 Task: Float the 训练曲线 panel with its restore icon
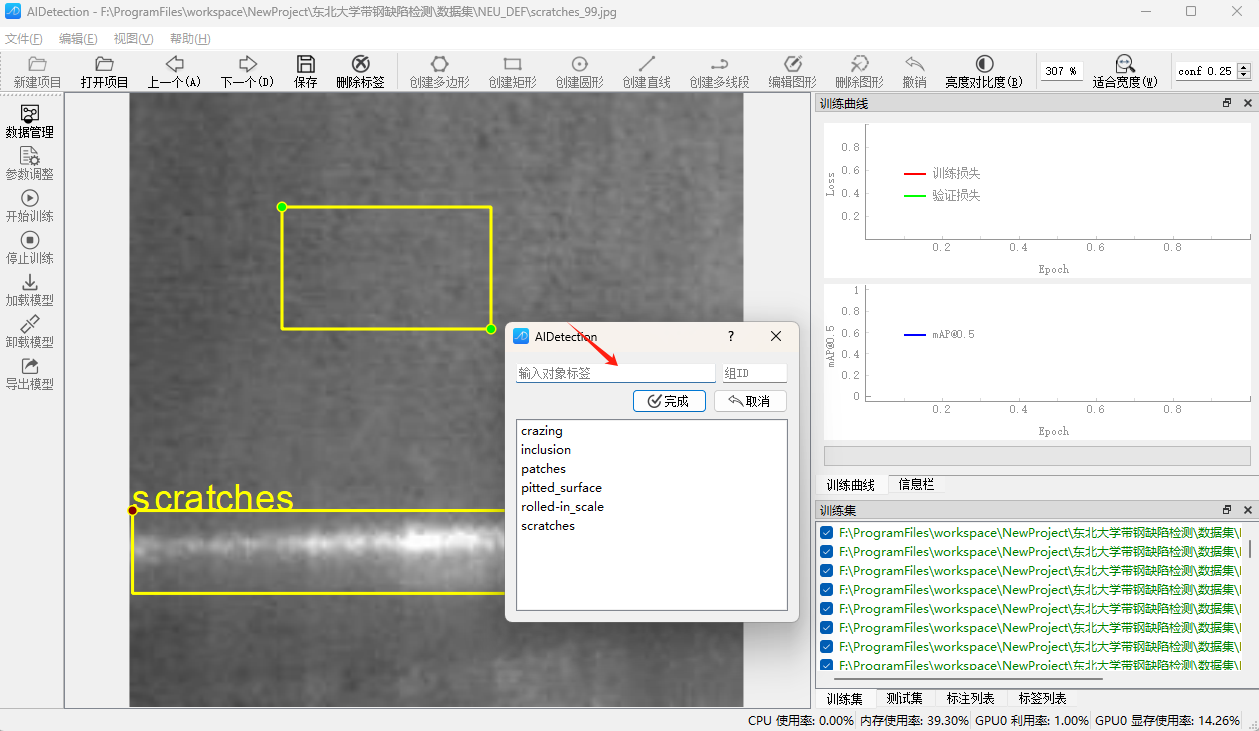point(1227,103)
